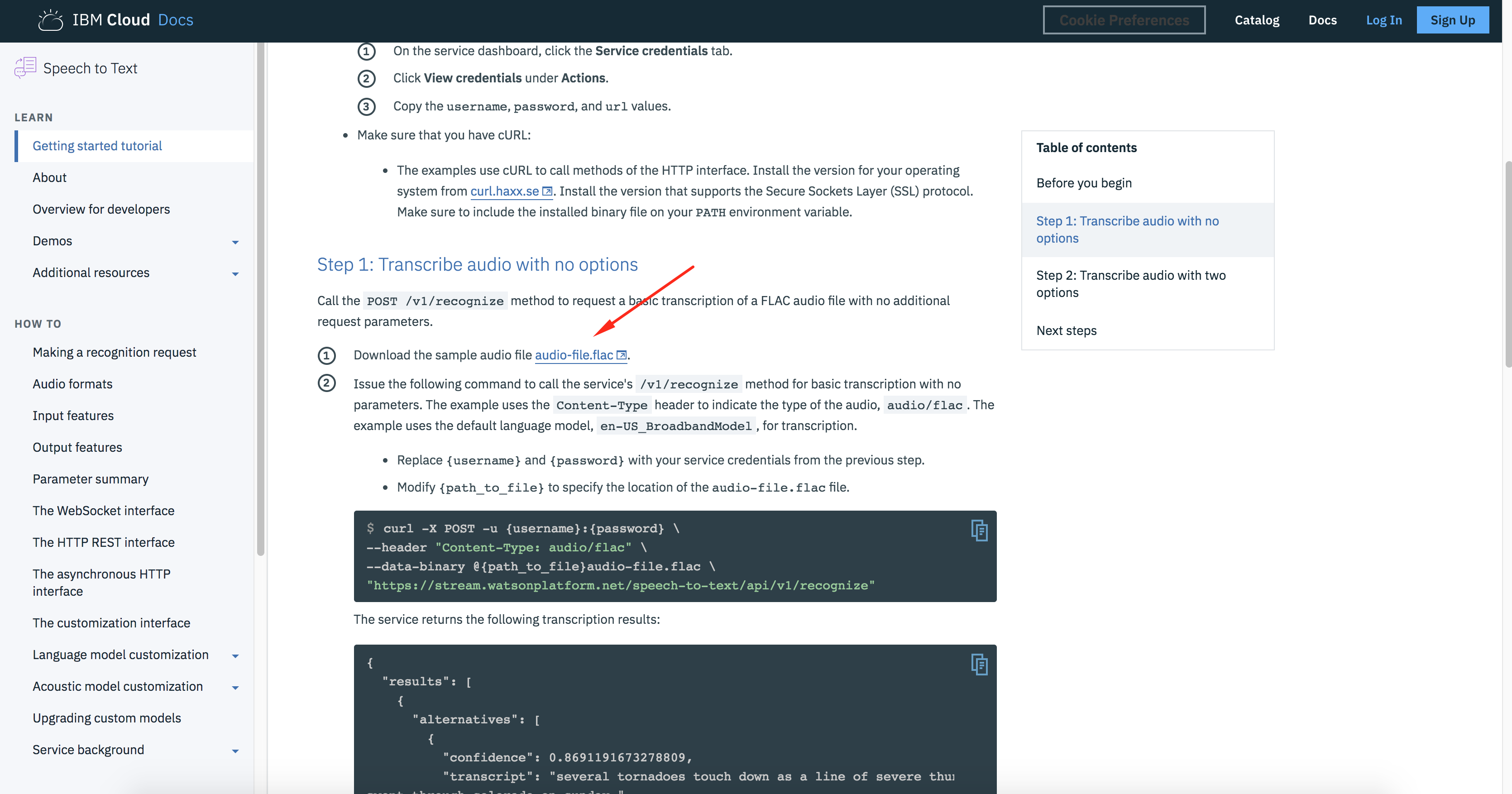The width and height of the screenshot is (1512, 794).
Task: Jump to Before you begin in contents
Action: click(x=1083, y=183)
